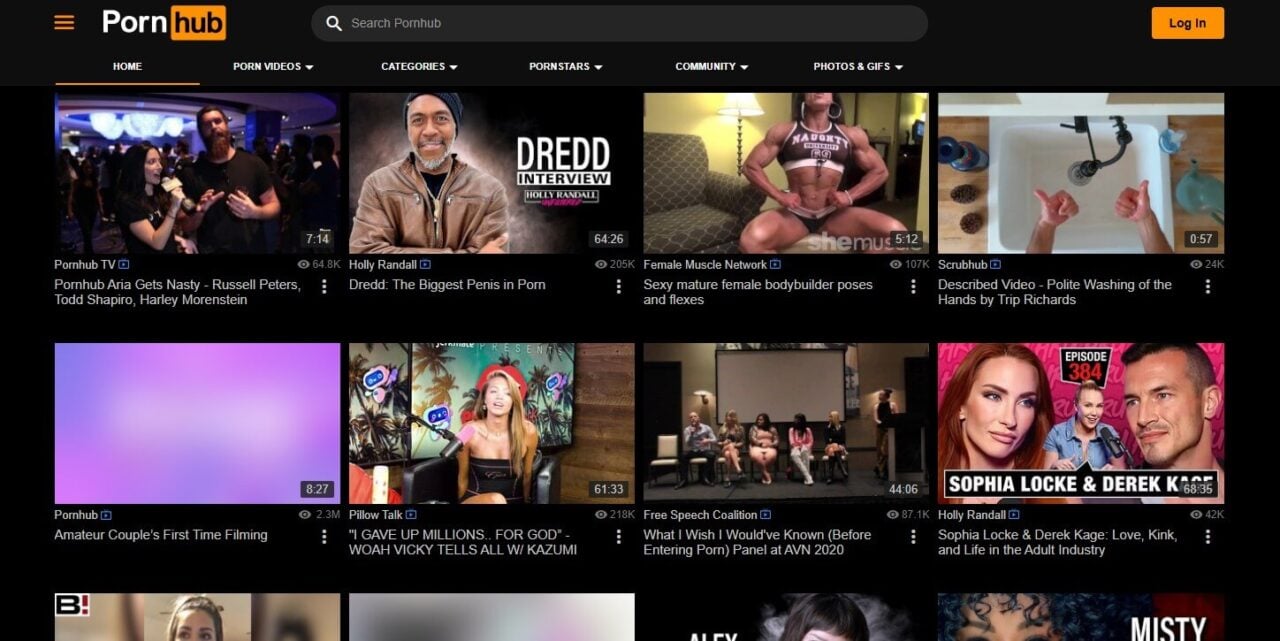1280x641 pixels.
Task: Play the Dredd Interview thumbnail, 64:26
Action: [491, 173]
